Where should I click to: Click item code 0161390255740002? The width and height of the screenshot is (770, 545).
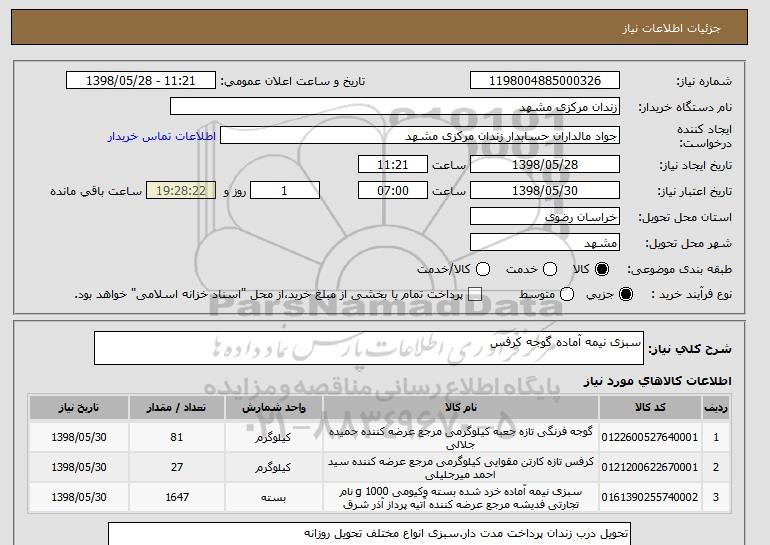[x=650, y=497]
